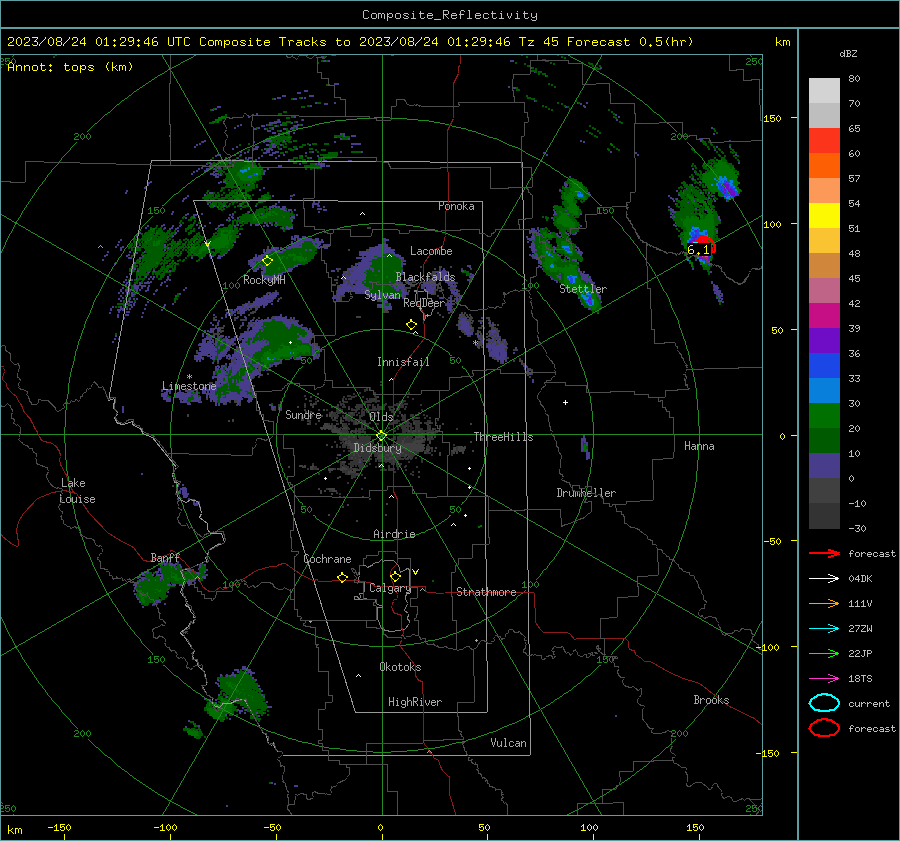This screenshot has height=841, width=900.
Task: Click the cyan 27ZW arrow icon
Action: coord(824,629)
